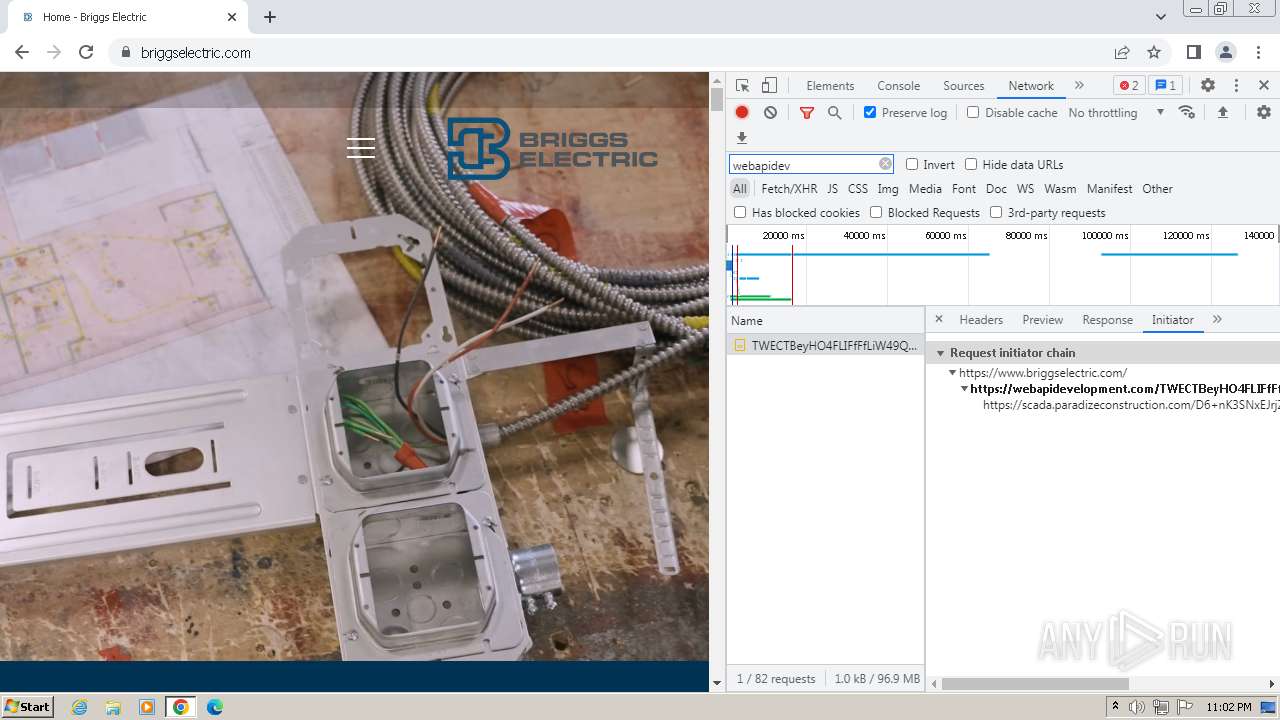Show the 2 errors badge
This screenshot has width=1280, height=720.
tap(1129, 86)
